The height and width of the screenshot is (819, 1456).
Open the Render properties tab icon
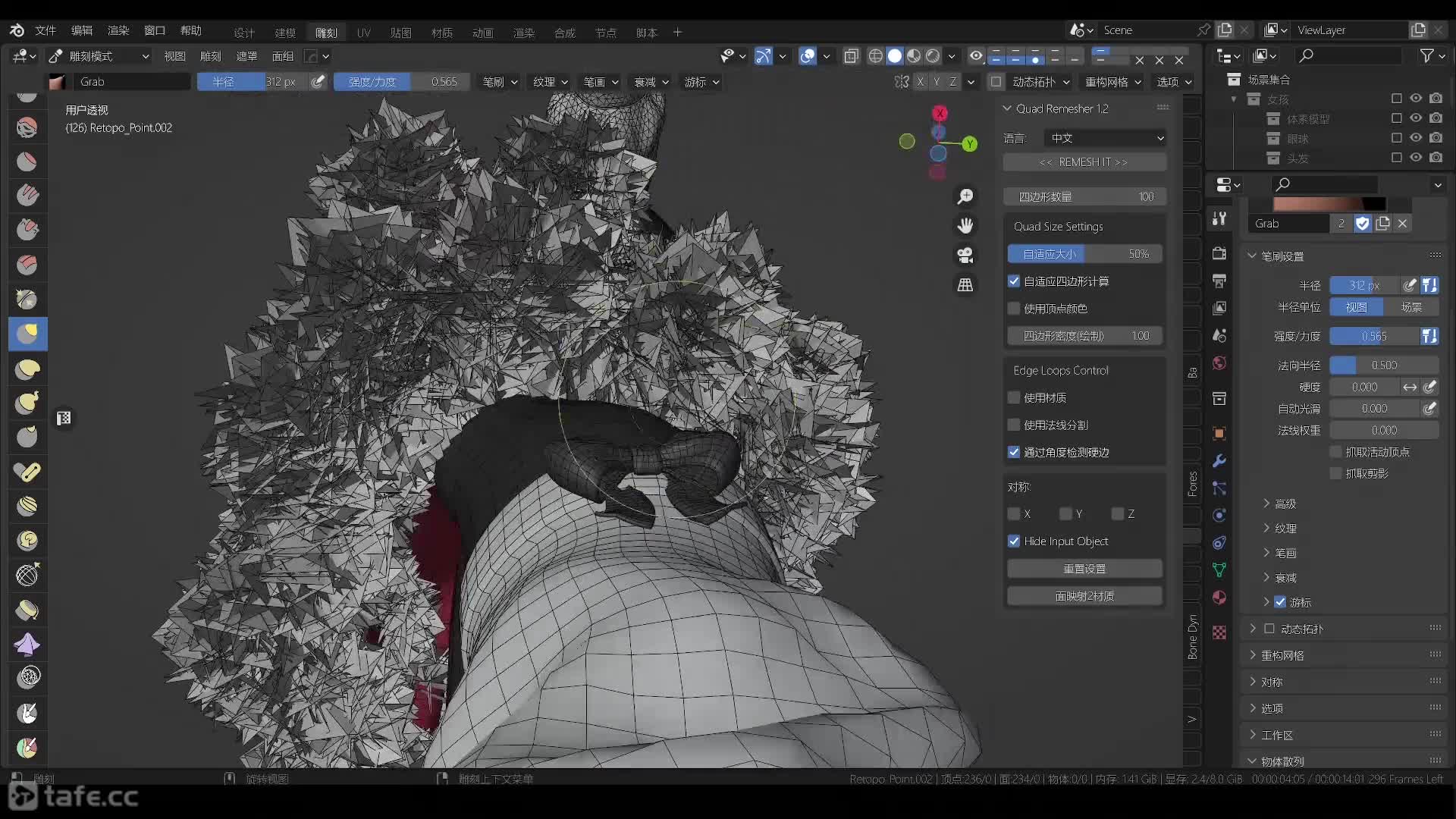click(x=1219, y=253)
